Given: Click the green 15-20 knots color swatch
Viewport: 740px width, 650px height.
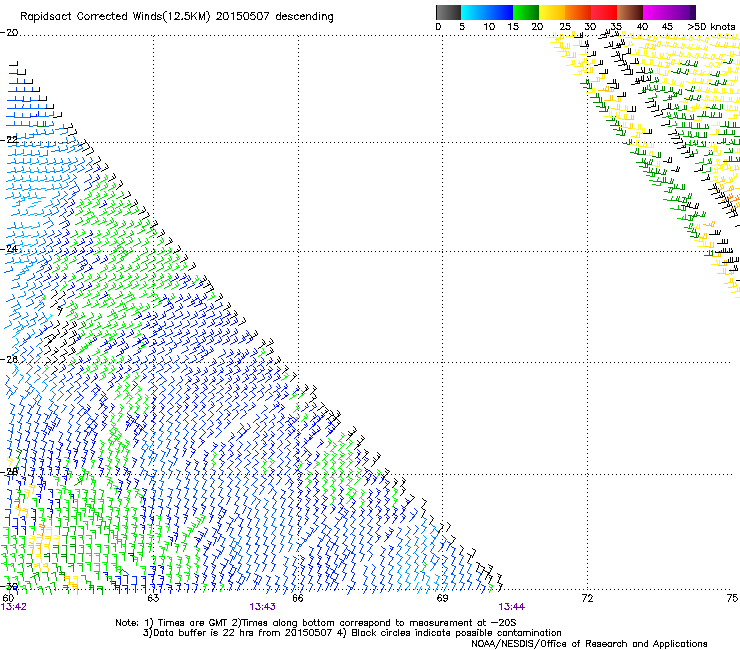Looking at the screenshot, I should [x=526, y=12].
